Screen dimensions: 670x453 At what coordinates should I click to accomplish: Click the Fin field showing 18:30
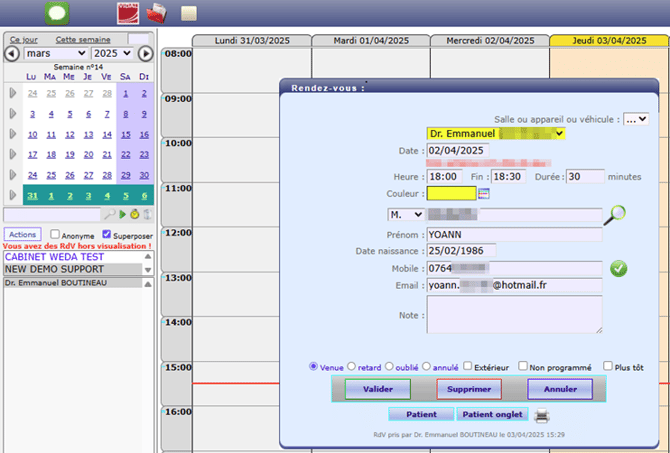(x=508, y=176)
